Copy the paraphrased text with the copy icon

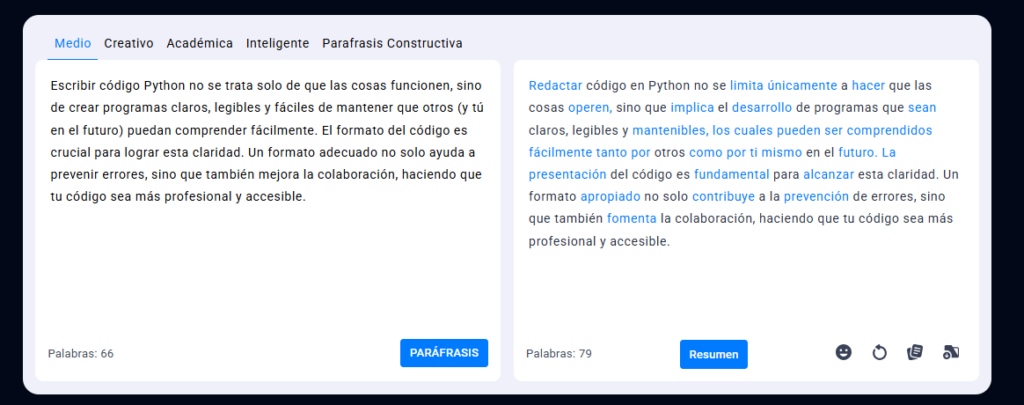click(x=914, y=352)
